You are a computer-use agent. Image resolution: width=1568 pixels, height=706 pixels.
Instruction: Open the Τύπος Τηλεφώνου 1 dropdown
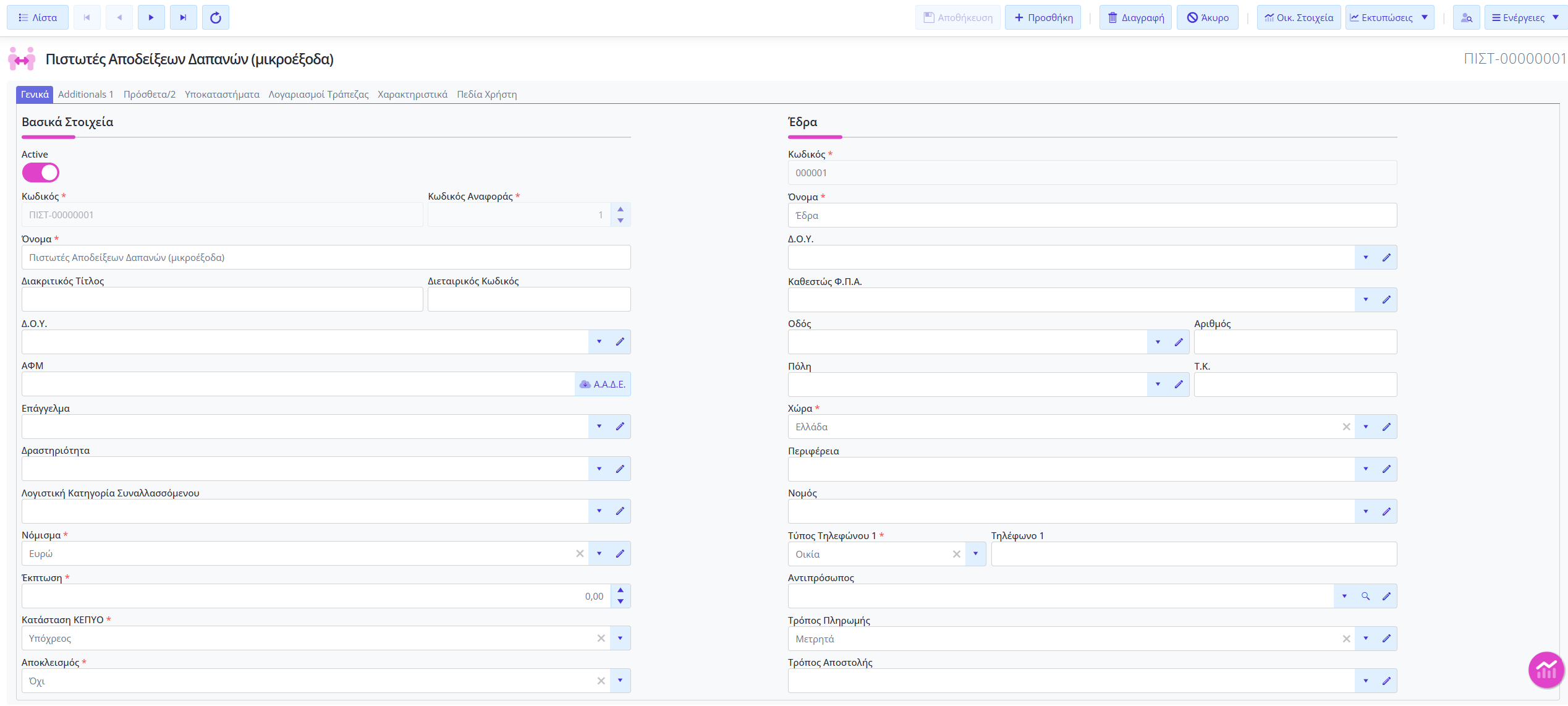click(x=975, y=554)
